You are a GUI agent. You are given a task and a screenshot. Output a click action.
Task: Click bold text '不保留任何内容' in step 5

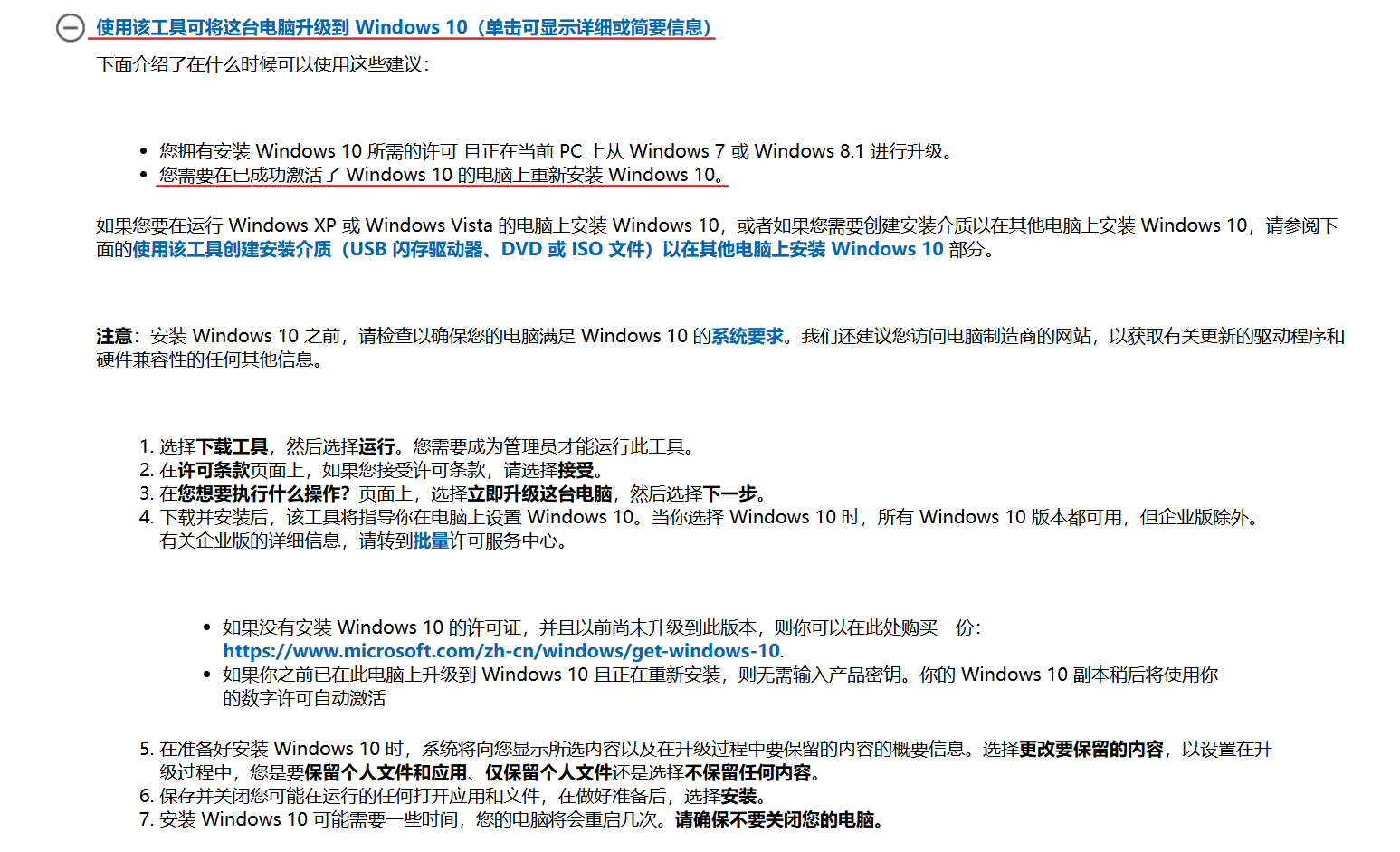748,772
